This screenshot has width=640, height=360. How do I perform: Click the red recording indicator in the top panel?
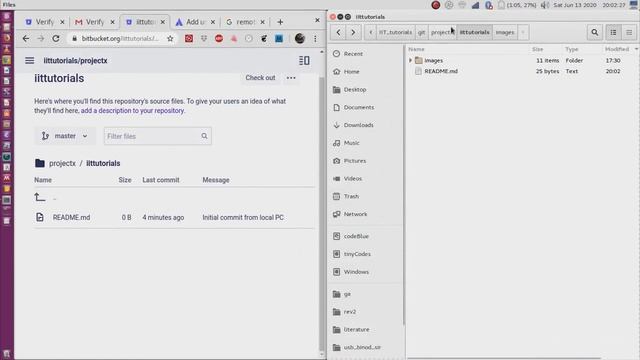point(436,5)
